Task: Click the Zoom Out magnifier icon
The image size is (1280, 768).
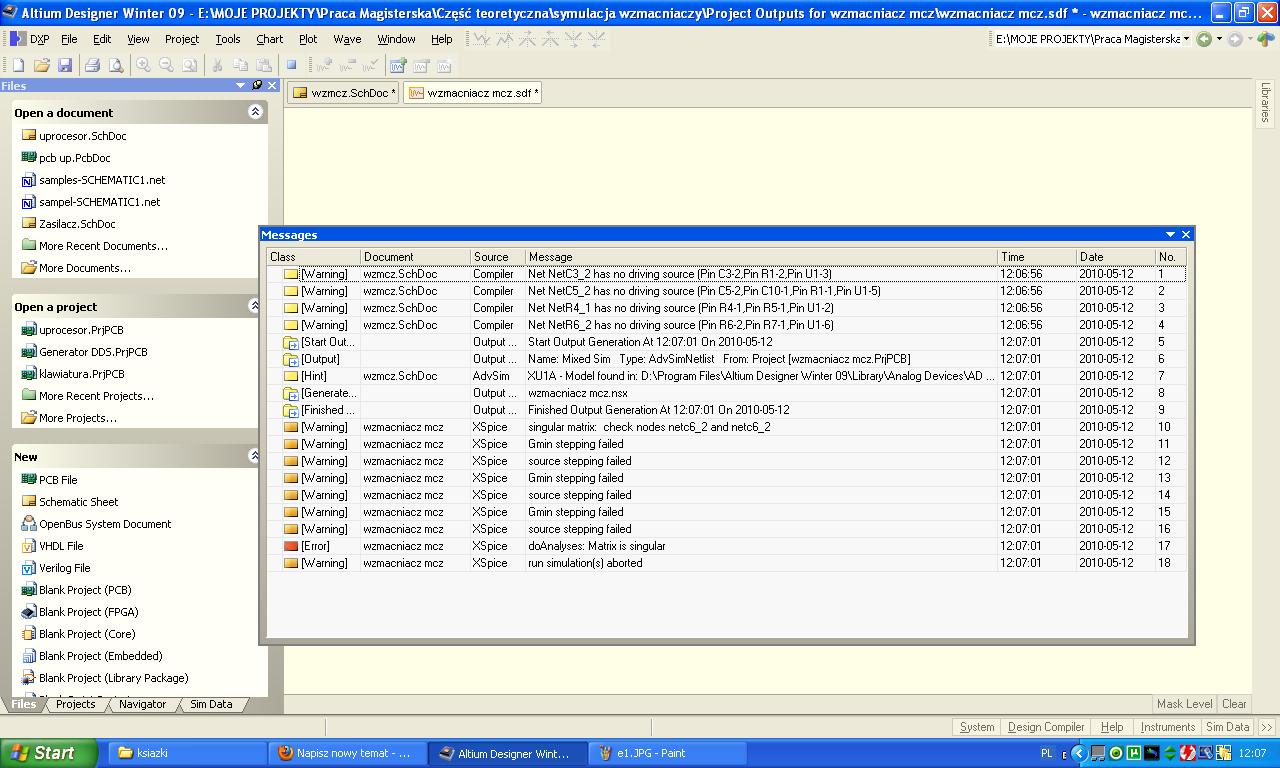Action: point(167,65)
